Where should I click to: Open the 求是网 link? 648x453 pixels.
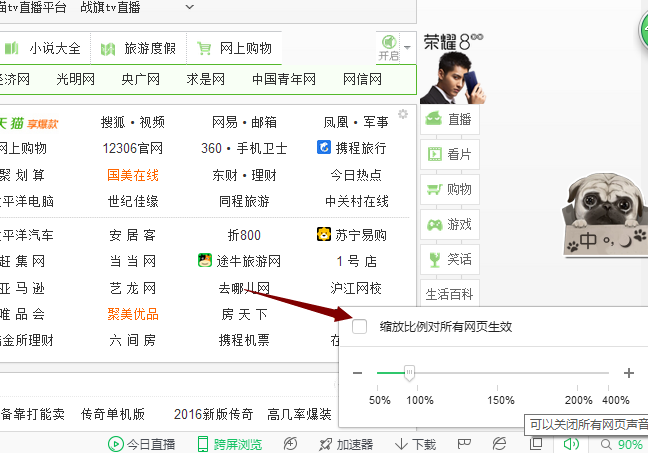pyautogui.click(x=205, y=79)
